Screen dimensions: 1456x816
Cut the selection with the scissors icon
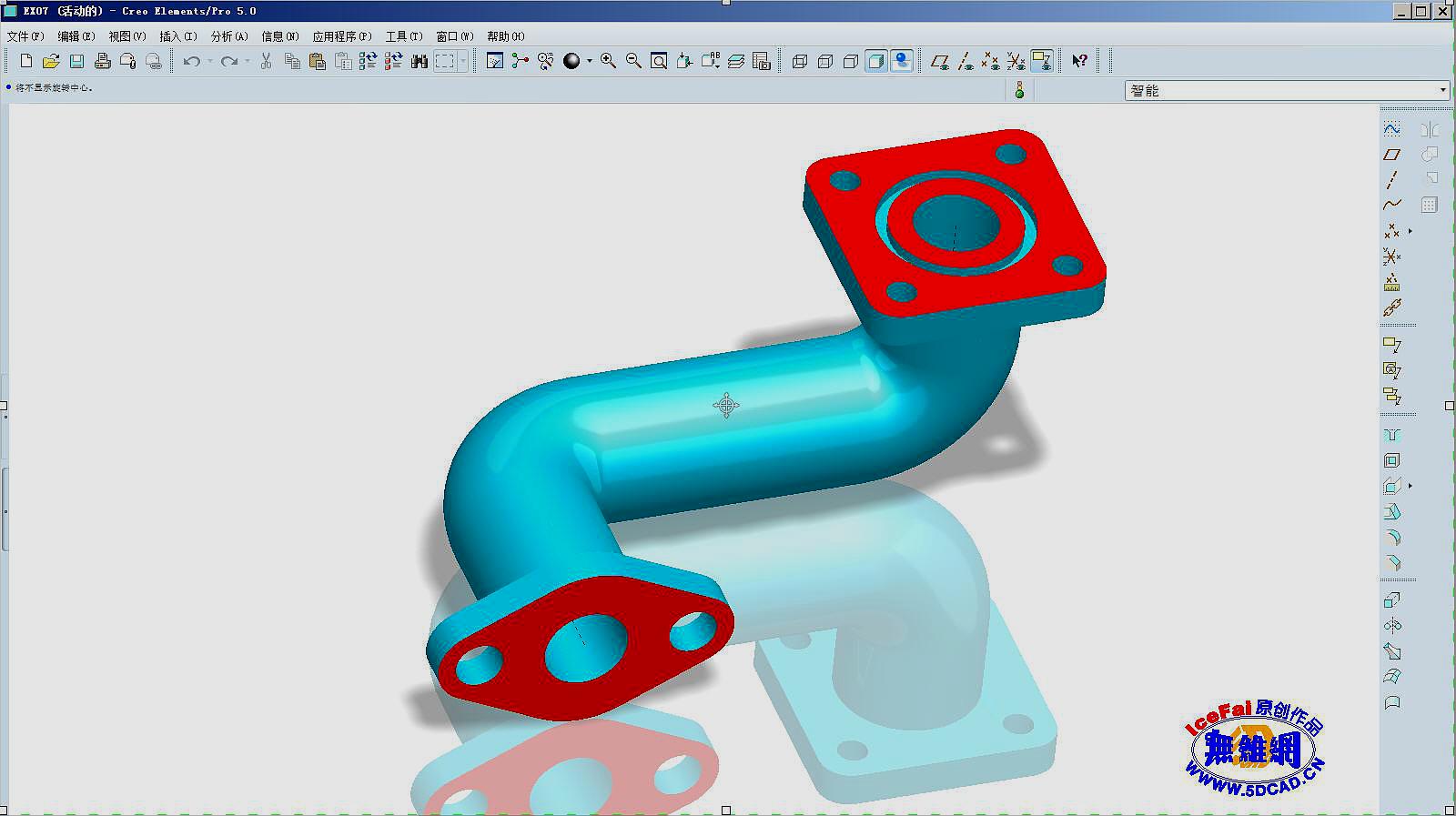pyautogui.click(x=266, y=61)
